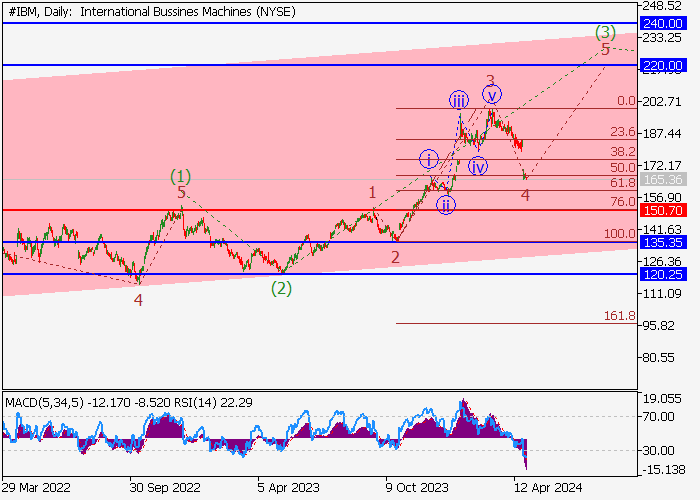Select the circled blue iii wave marker
The width and height of the screenshot is (700, 500).
tap(459, 100)
